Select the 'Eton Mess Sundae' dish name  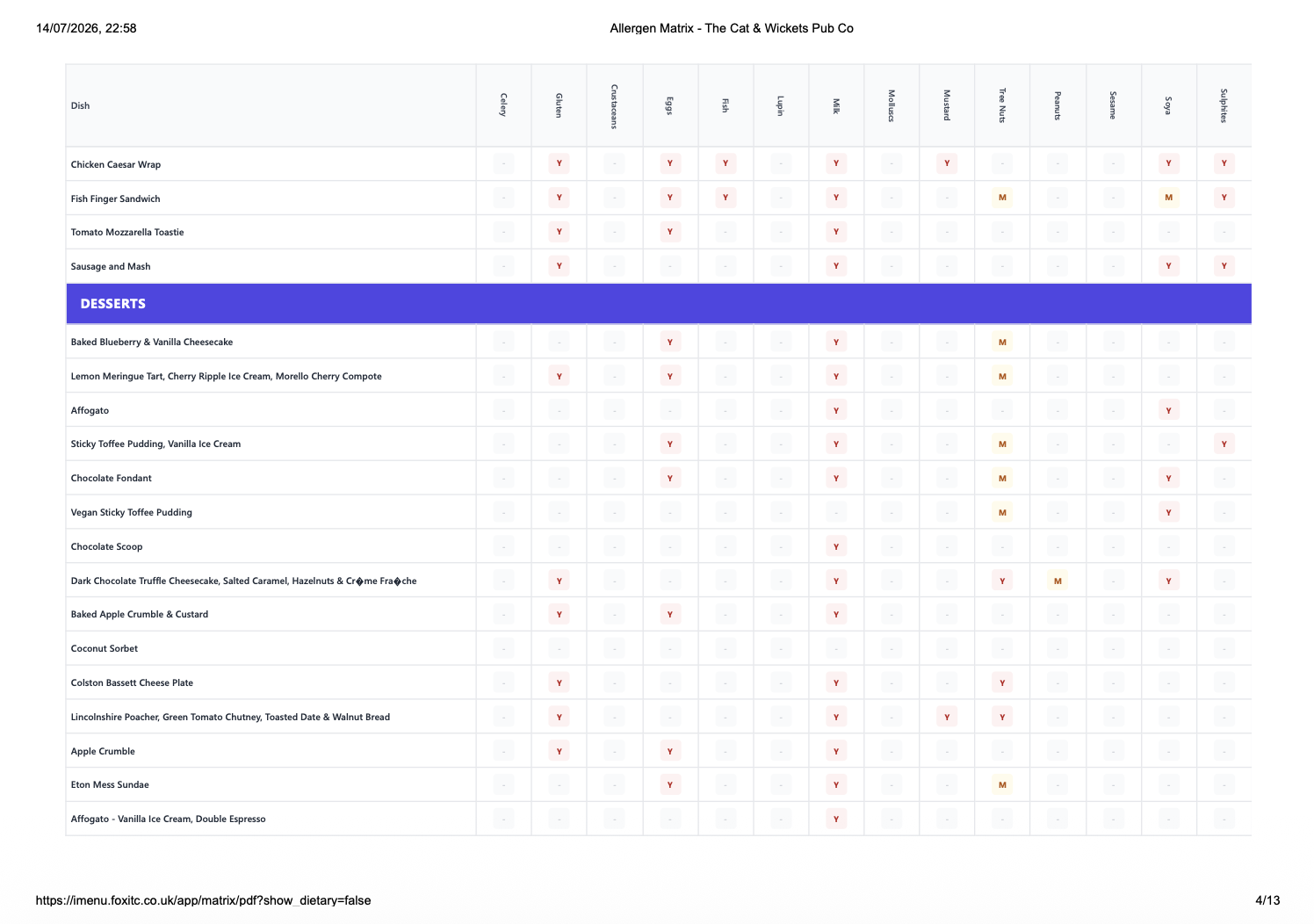[110, 784]
